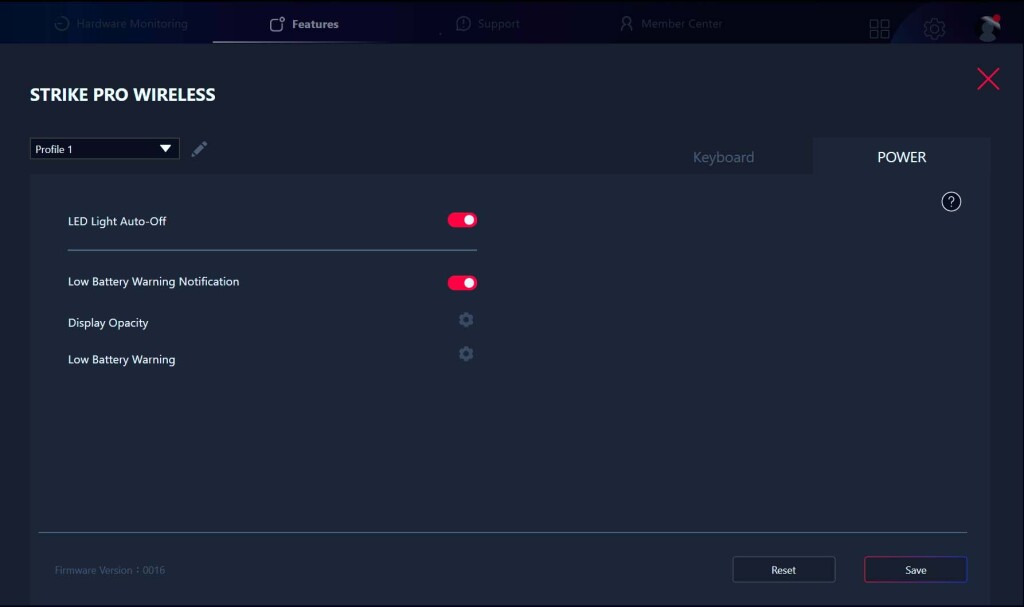1024x607 pixels.
Task: Close the Strike Pro Wireless panel
Action: (988, 78)
